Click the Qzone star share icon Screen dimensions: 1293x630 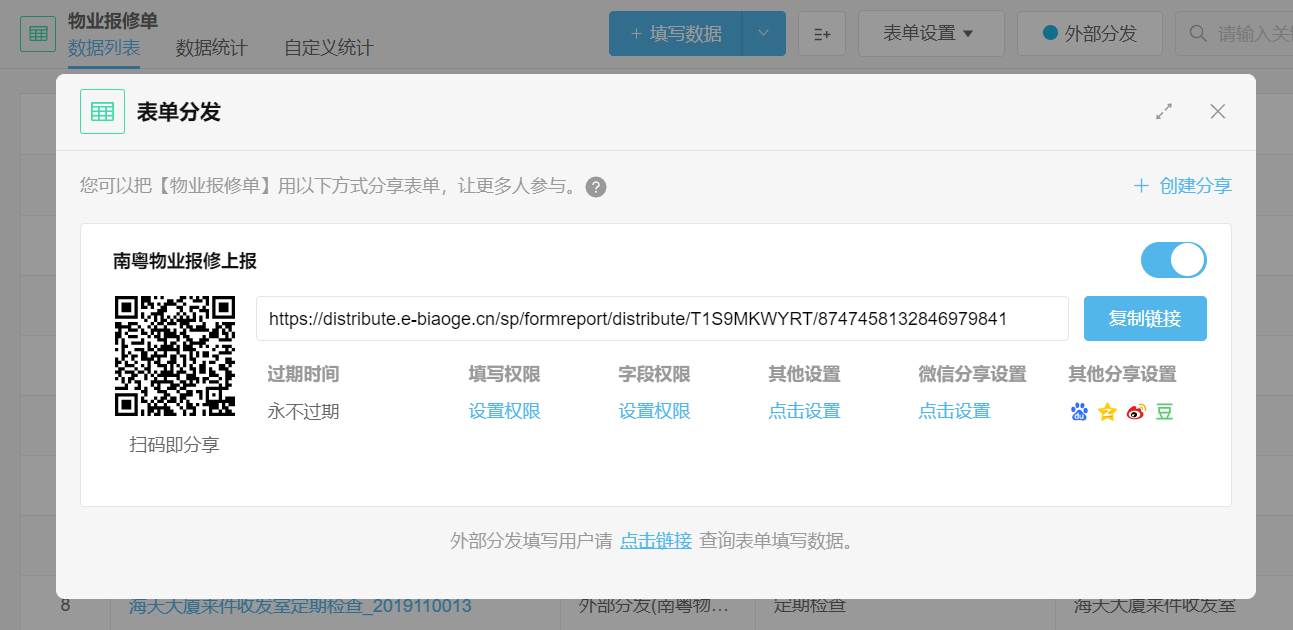tap(1107, 411)
